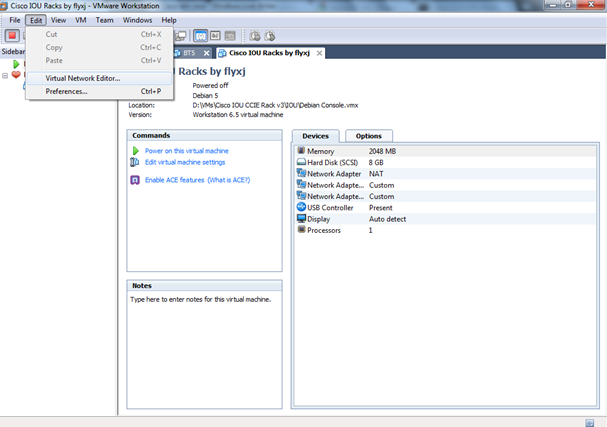Open the View menu
This screenshot has height=427, width=607.
(58, 20)
